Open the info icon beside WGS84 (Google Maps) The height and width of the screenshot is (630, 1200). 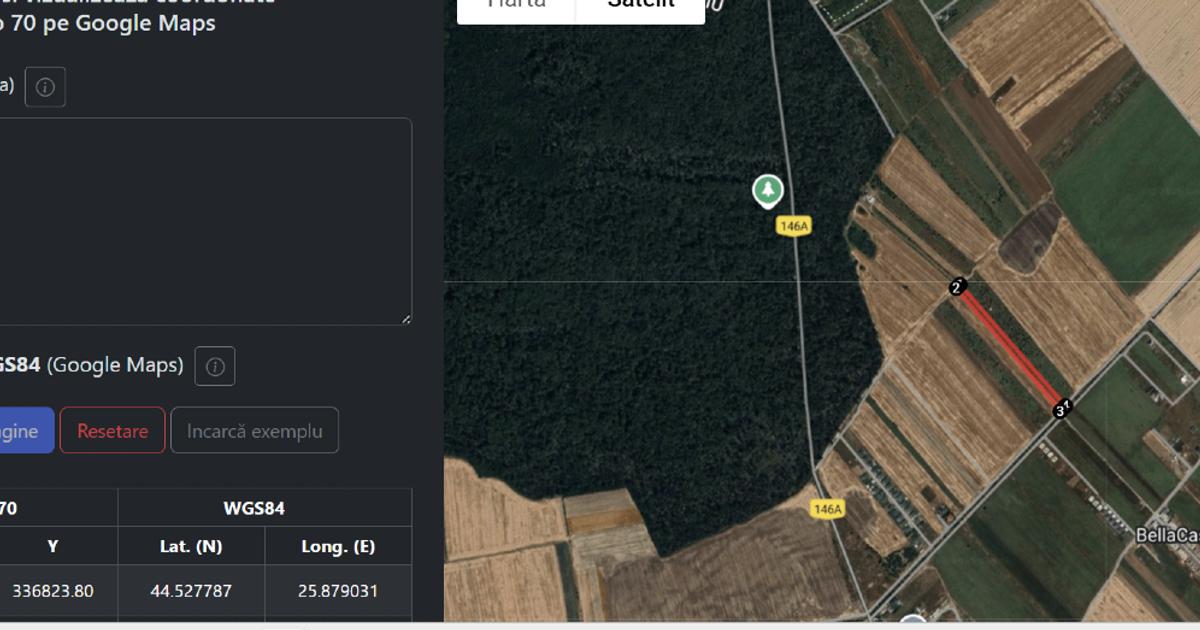click(x=214, y=366)
